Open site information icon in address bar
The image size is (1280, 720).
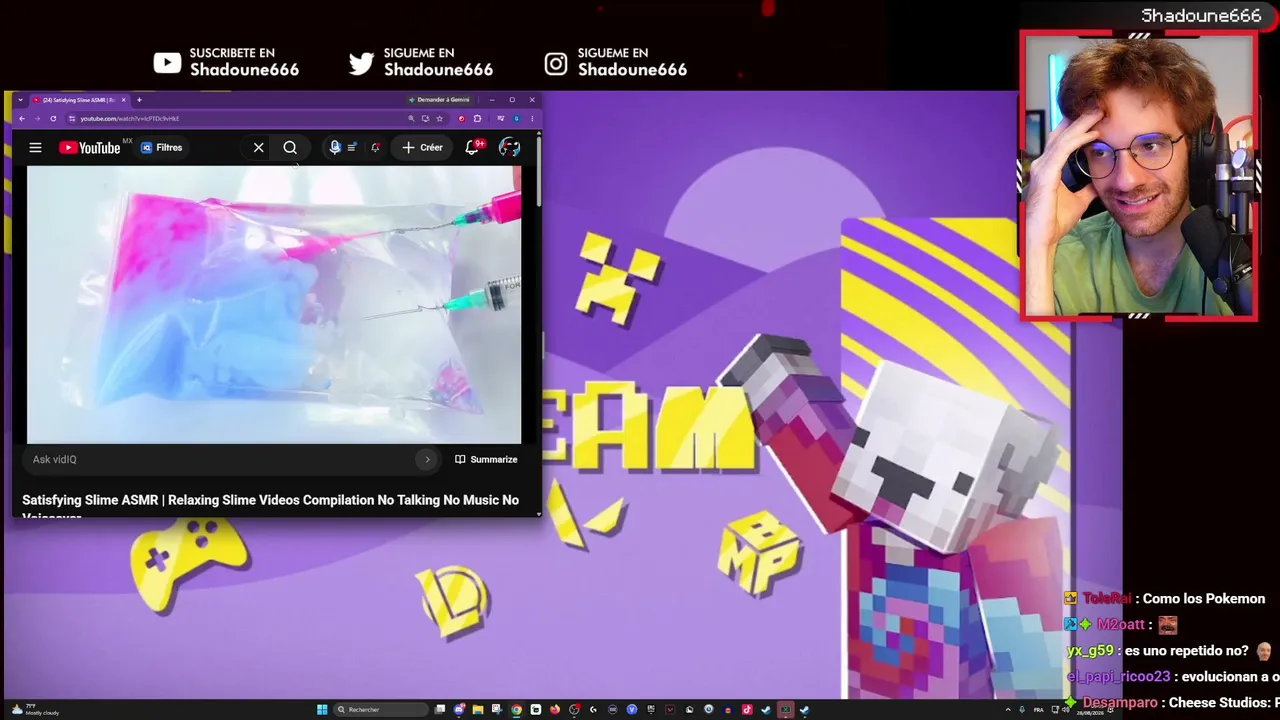click(72, 119)
